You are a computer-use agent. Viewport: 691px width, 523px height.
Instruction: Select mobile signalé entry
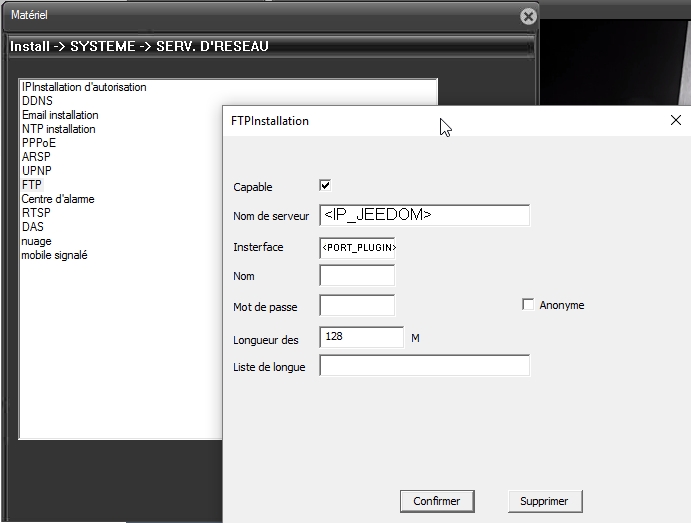[55, 255]
